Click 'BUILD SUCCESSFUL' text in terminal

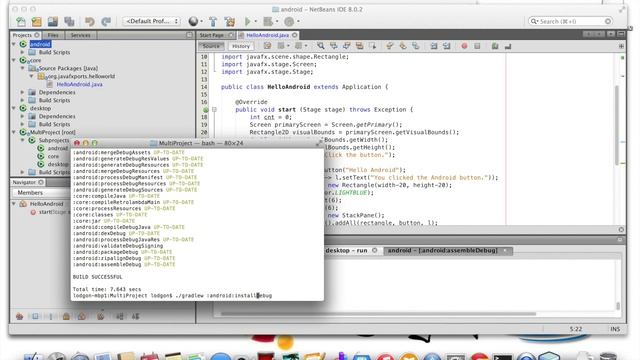tap(98, 277)
